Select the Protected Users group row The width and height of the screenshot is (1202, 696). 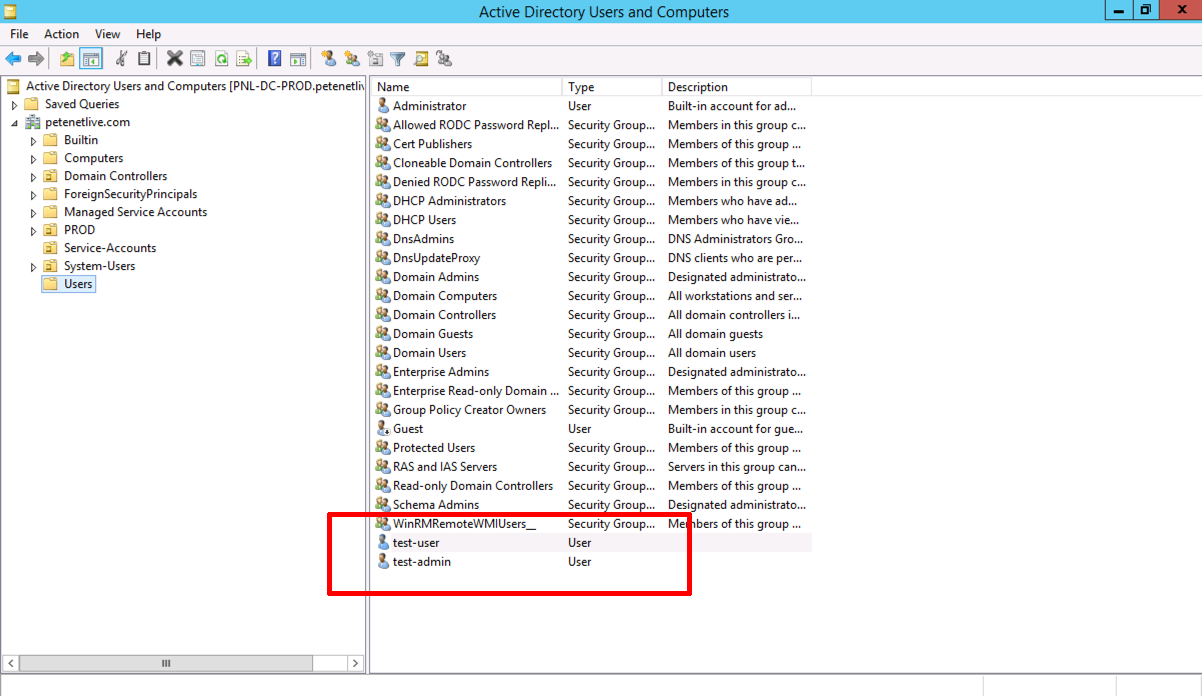pyautogui.click(x=592, y=448)
